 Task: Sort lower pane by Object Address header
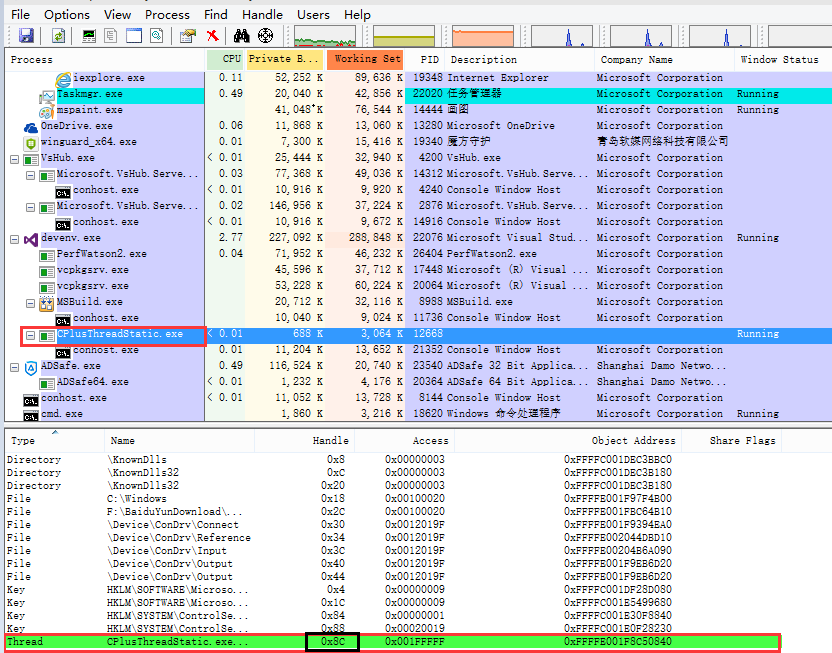tap(568, 440)
